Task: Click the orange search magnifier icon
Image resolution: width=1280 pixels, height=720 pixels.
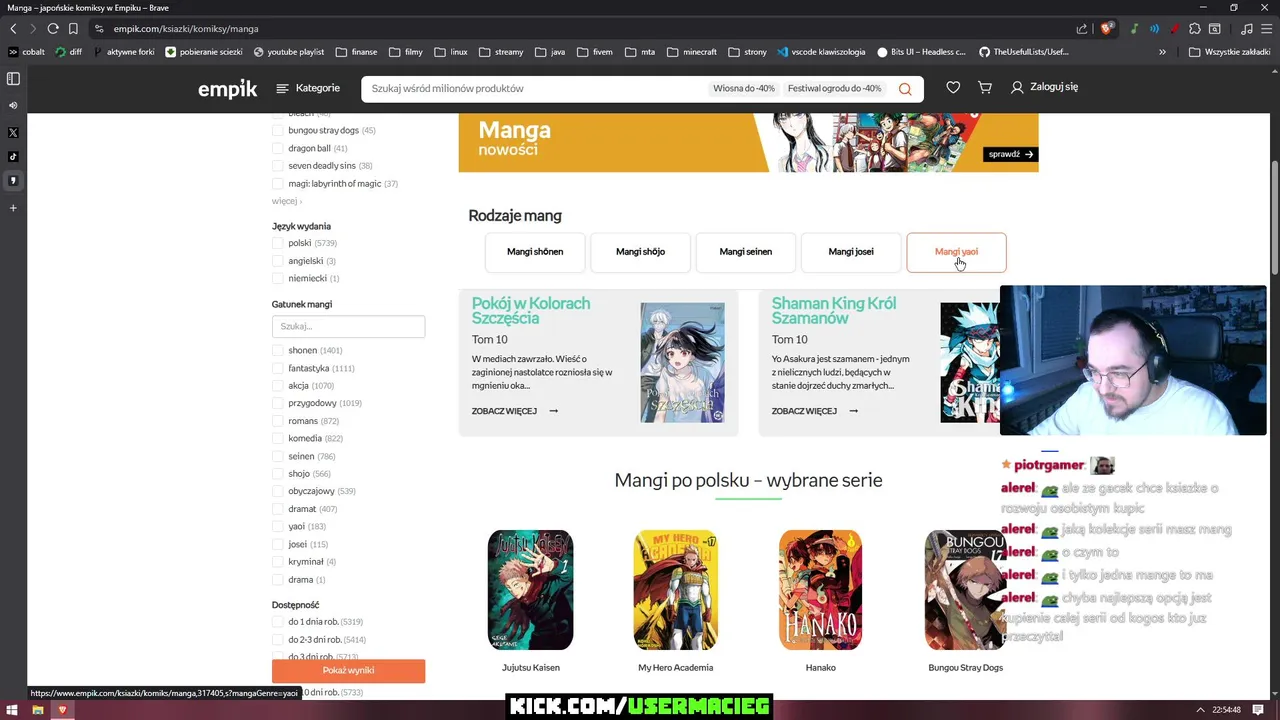Action: pyautogui.click(x=905, y=89)
